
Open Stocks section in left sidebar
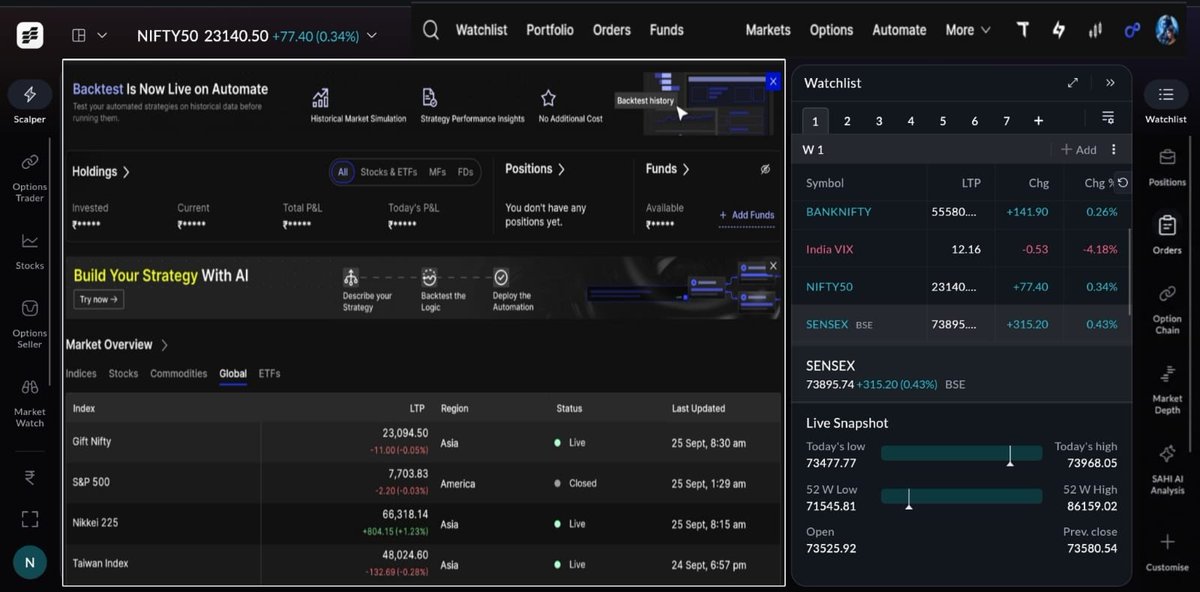pos(30,250)
